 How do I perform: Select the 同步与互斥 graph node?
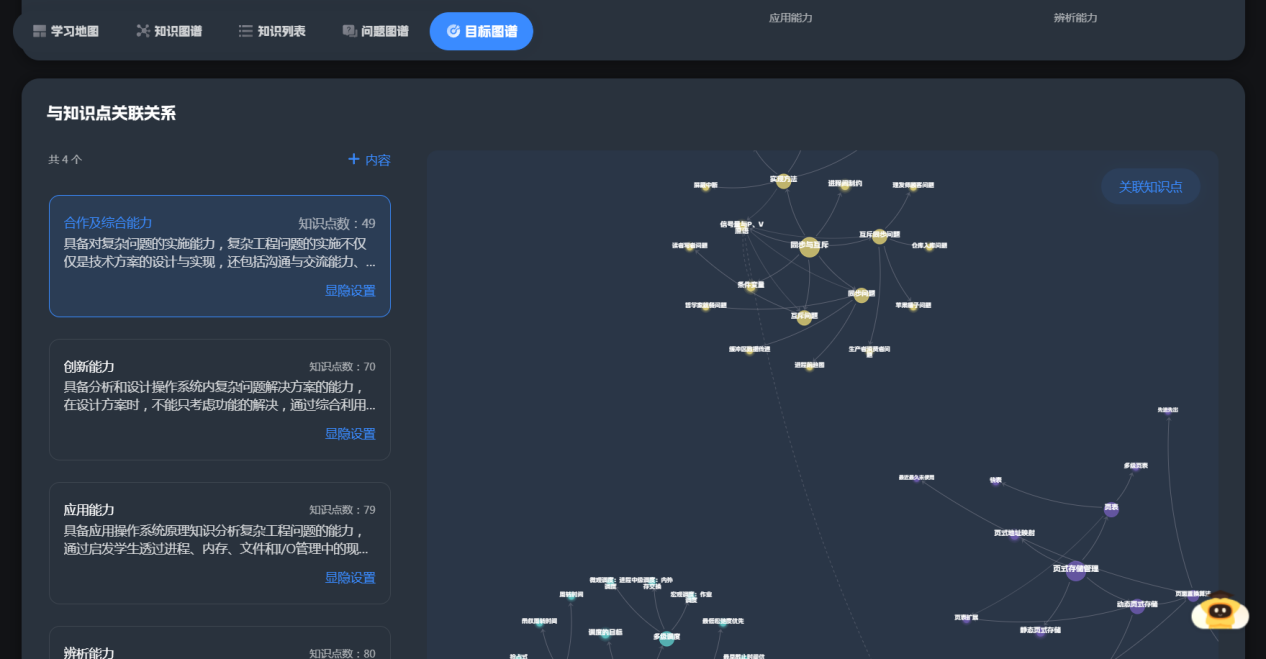point(809,247)
